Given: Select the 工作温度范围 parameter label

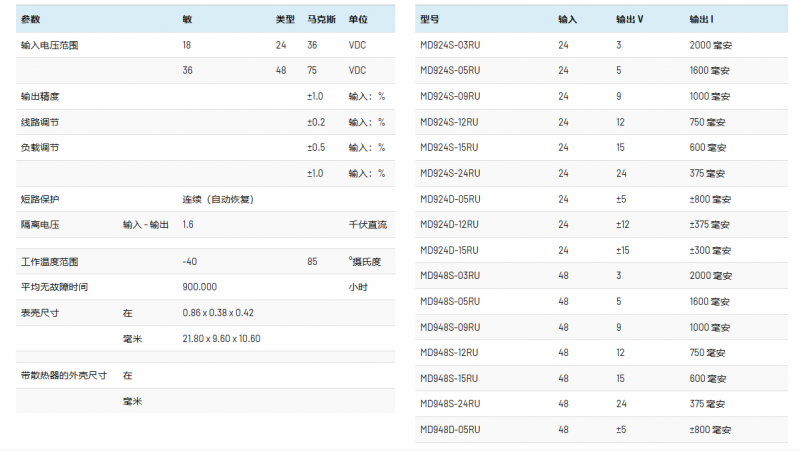Looking at the screenshot, I should [49, 262].
